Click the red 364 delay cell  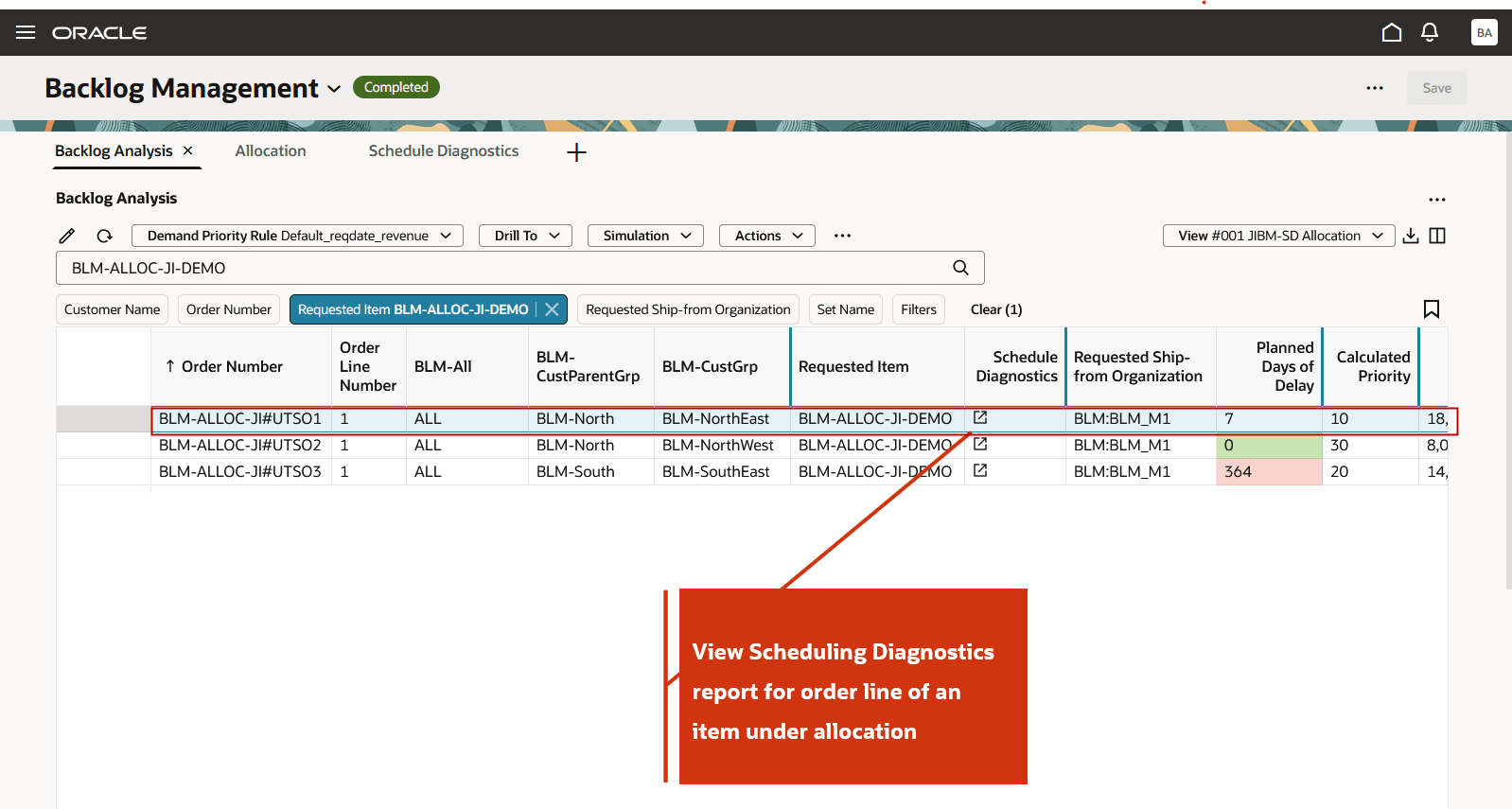[x=1270, y=471]
